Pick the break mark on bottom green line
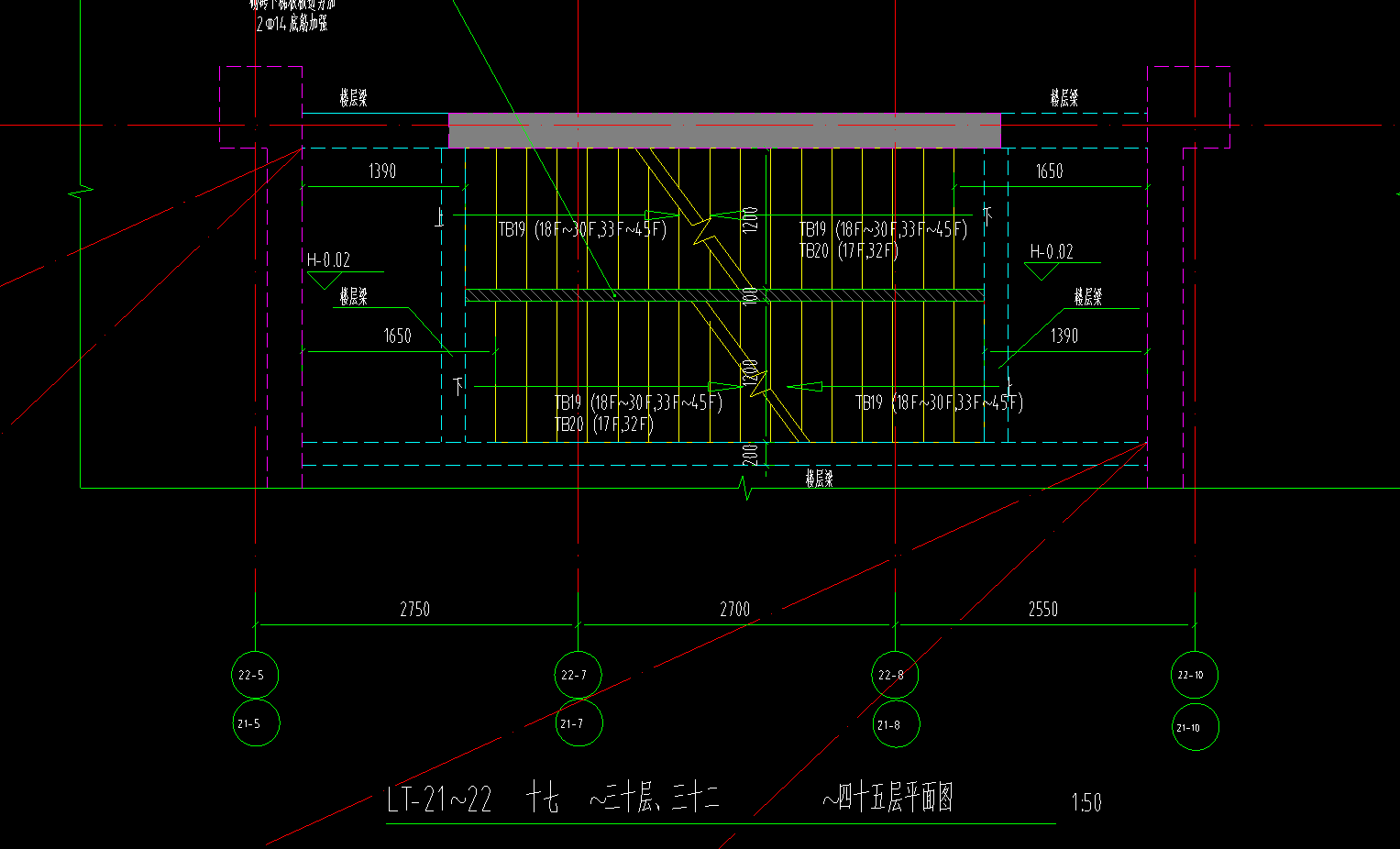 point(747,488)
